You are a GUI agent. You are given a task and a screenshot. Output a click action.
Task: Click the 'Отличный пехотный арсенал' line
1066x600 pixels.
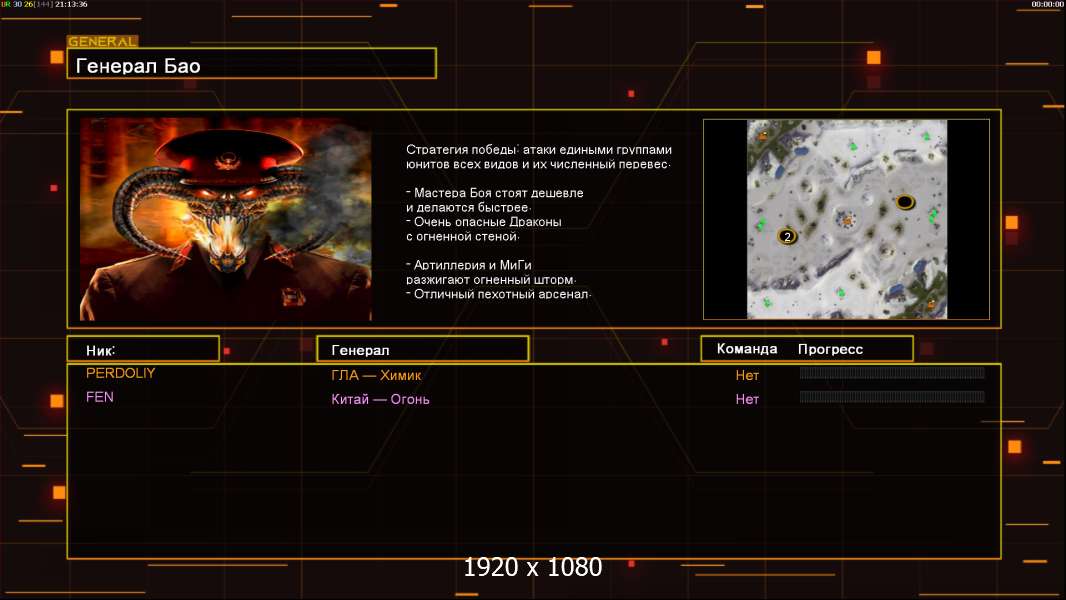tap(499, 294)
